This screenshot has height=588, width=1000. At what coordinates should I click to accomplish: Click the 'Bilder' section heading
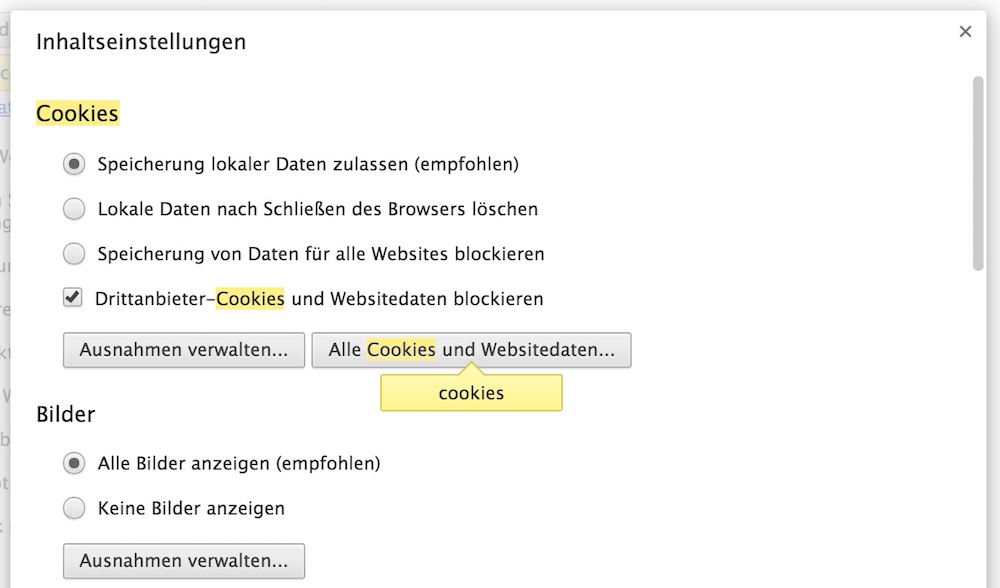pyautogui.click(x=65, y=414)
